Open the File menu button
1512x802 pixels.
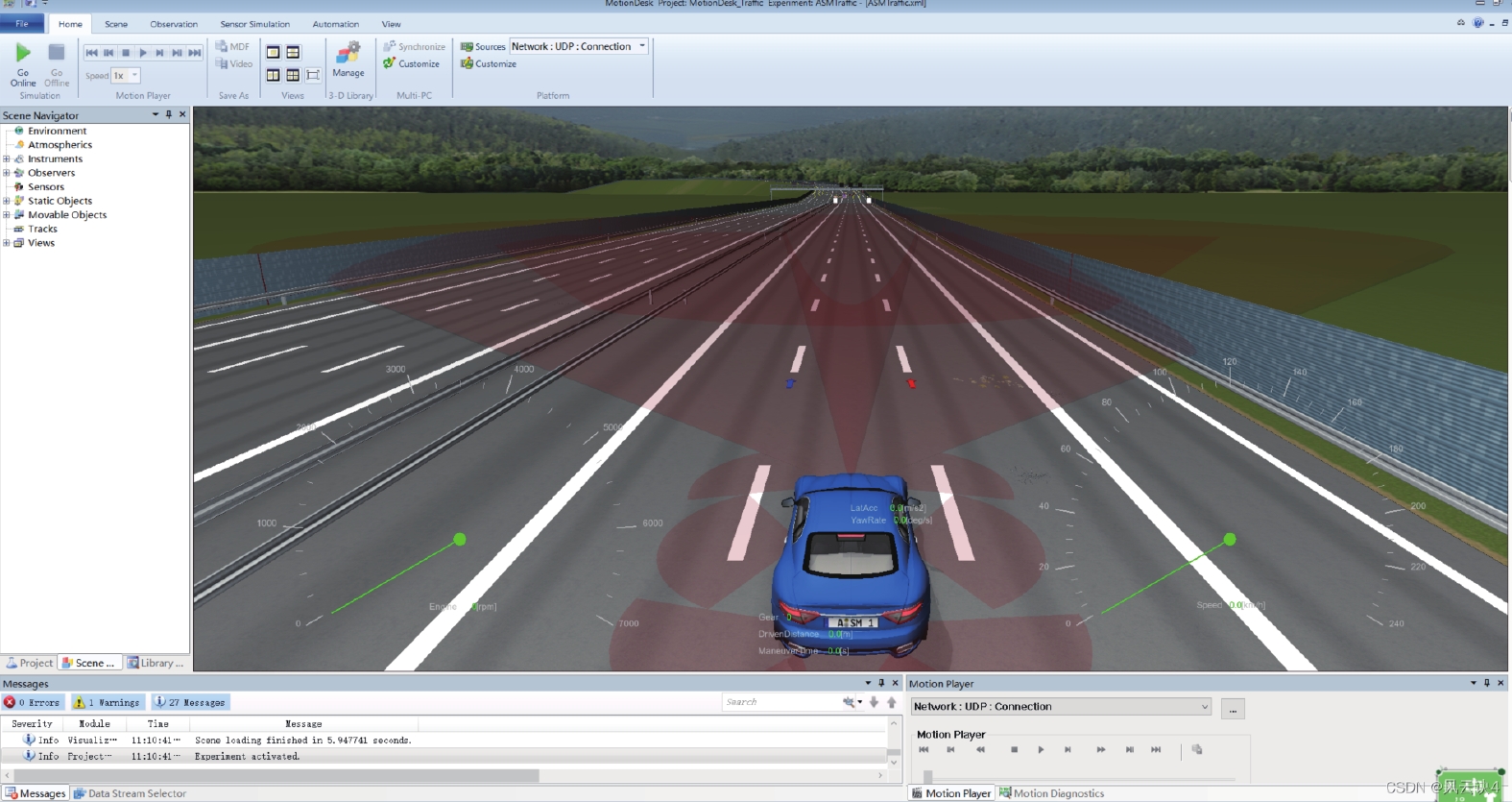[x=21, y=24]
